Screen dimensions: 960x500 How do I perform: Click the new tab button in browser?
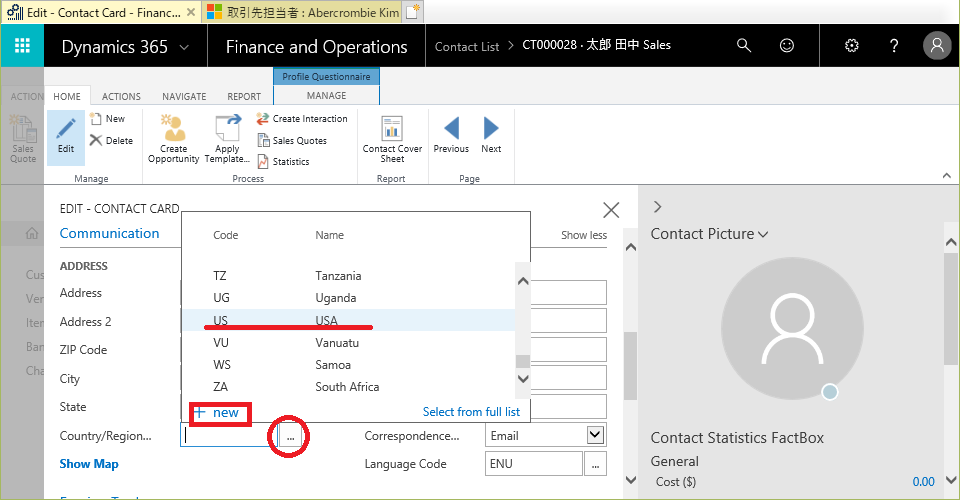coord(413,12)
